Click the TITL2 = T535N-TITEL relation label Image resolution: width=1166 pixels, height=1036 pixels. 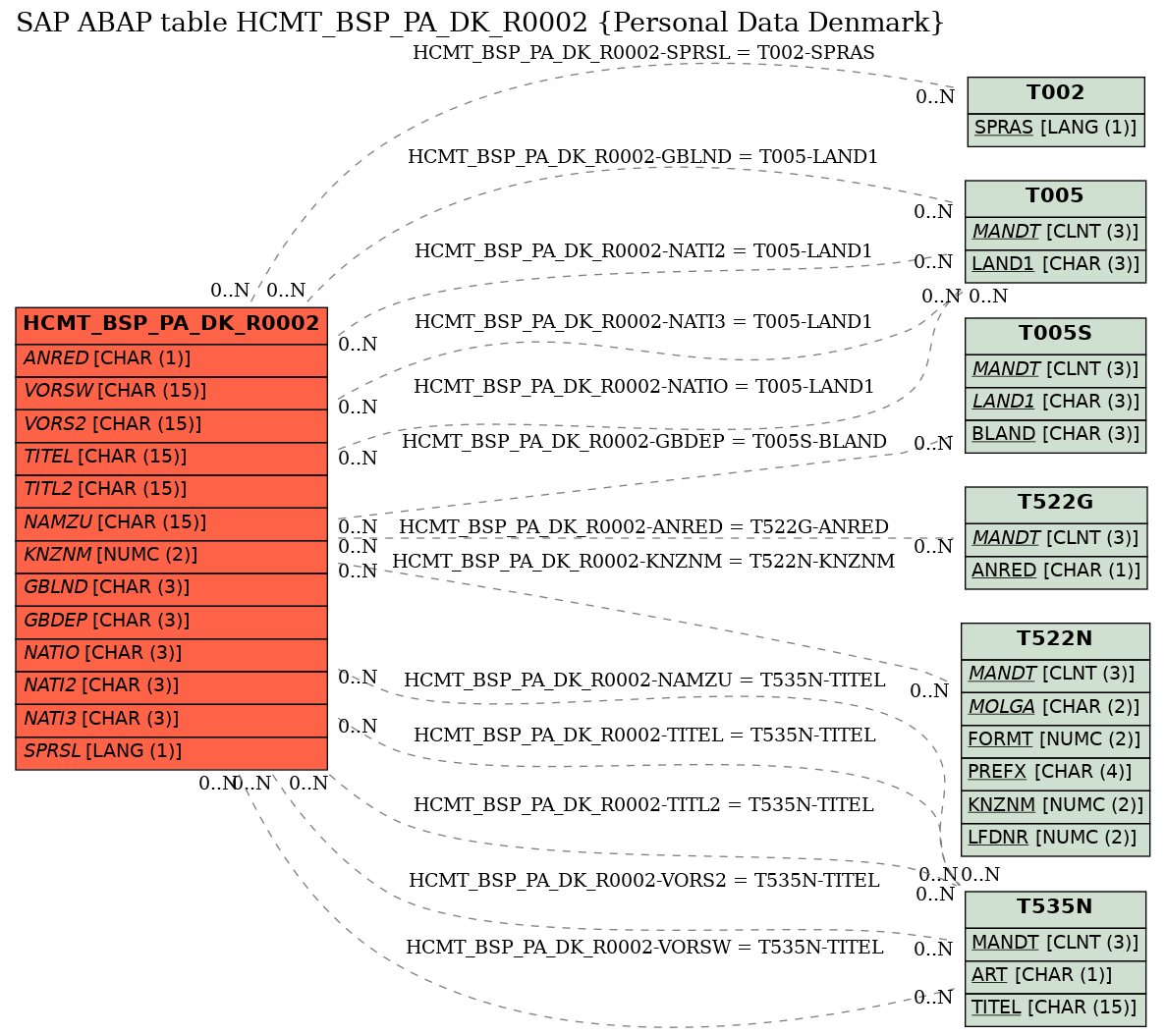coord(643,805)
